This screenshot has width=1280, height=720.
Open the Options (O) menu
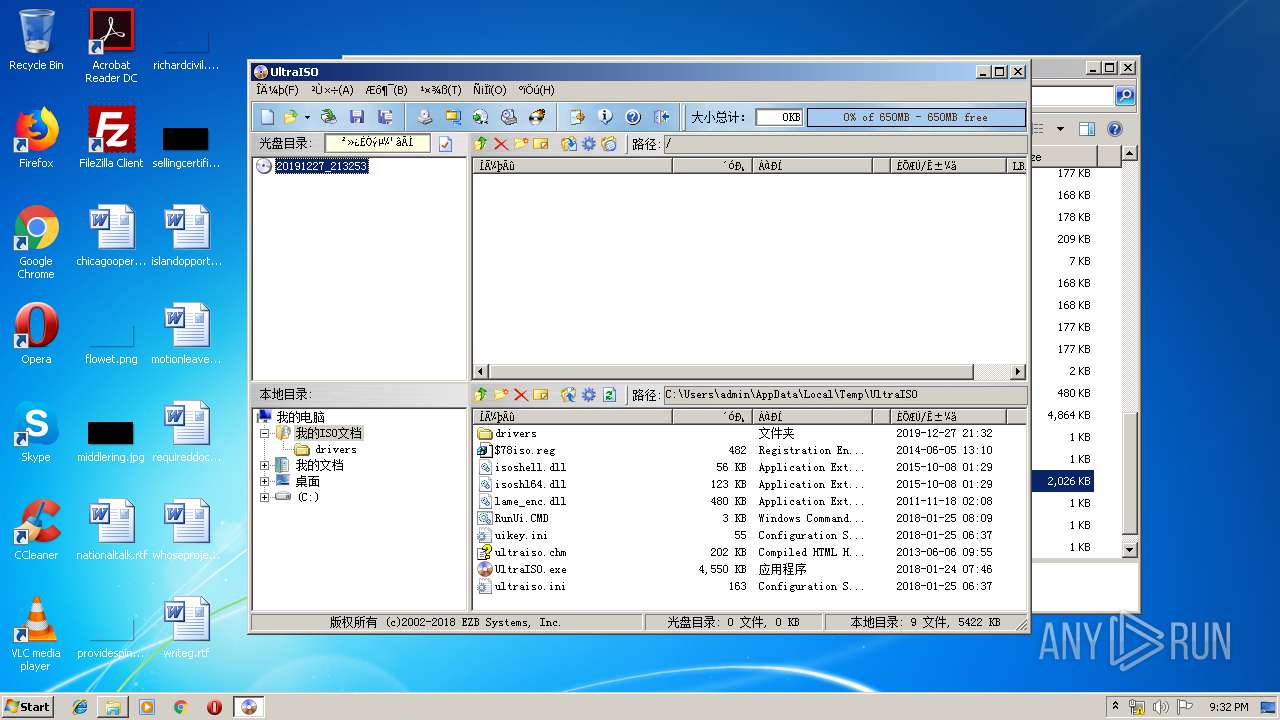pos(490,90)
